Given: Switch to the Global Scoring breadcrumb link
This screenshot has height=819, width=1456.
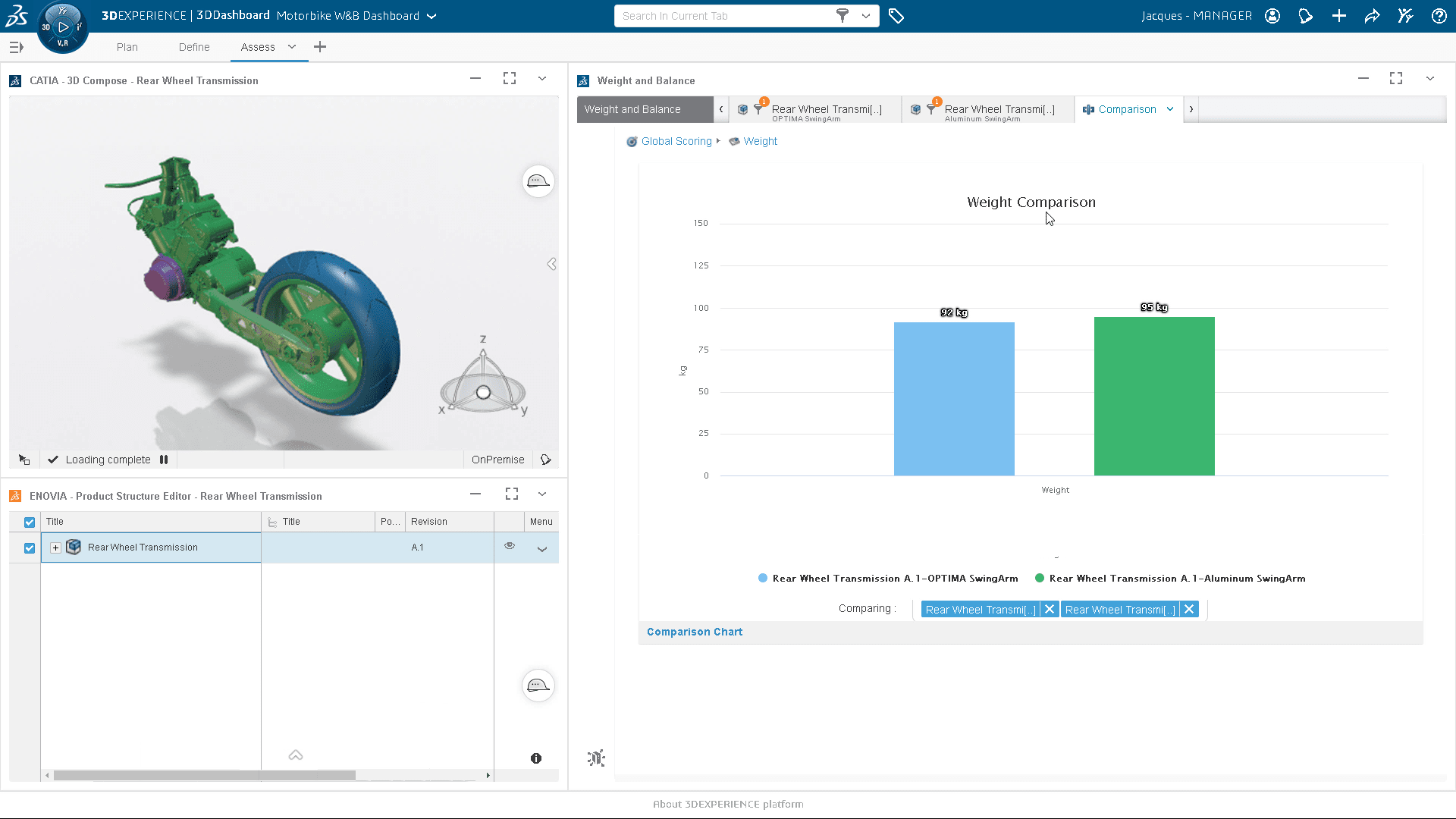Looking at the screenshot, I should click(x=676, y=141).
